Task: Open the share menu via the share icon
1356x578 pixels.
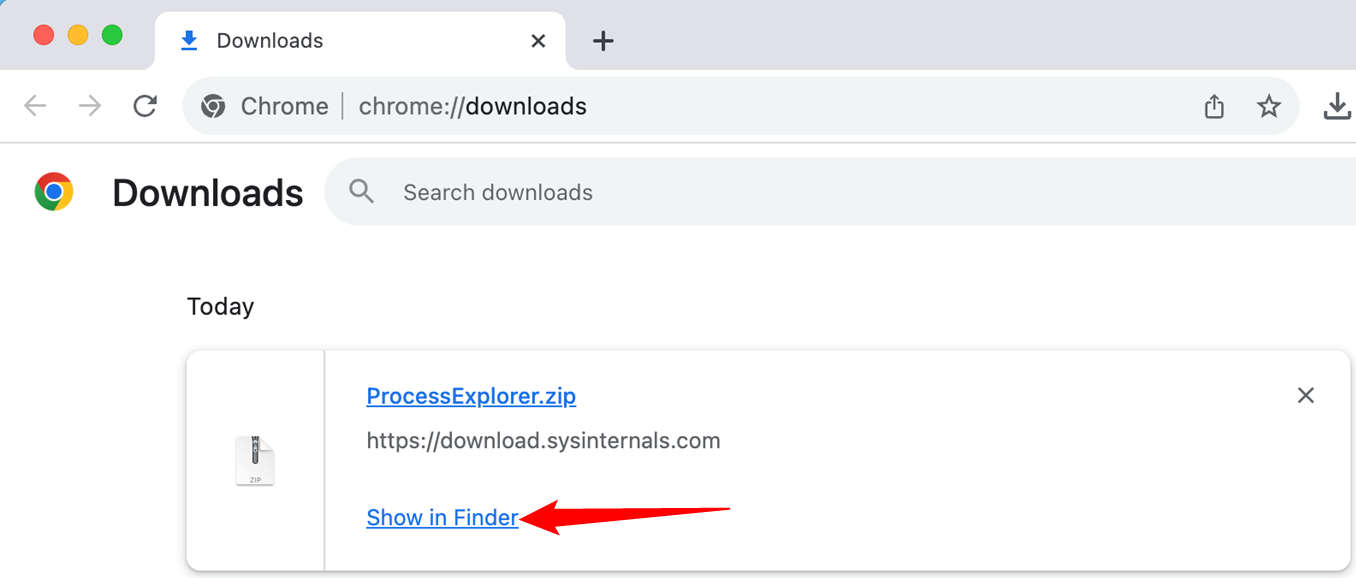Action: [x=1214, y=105]
